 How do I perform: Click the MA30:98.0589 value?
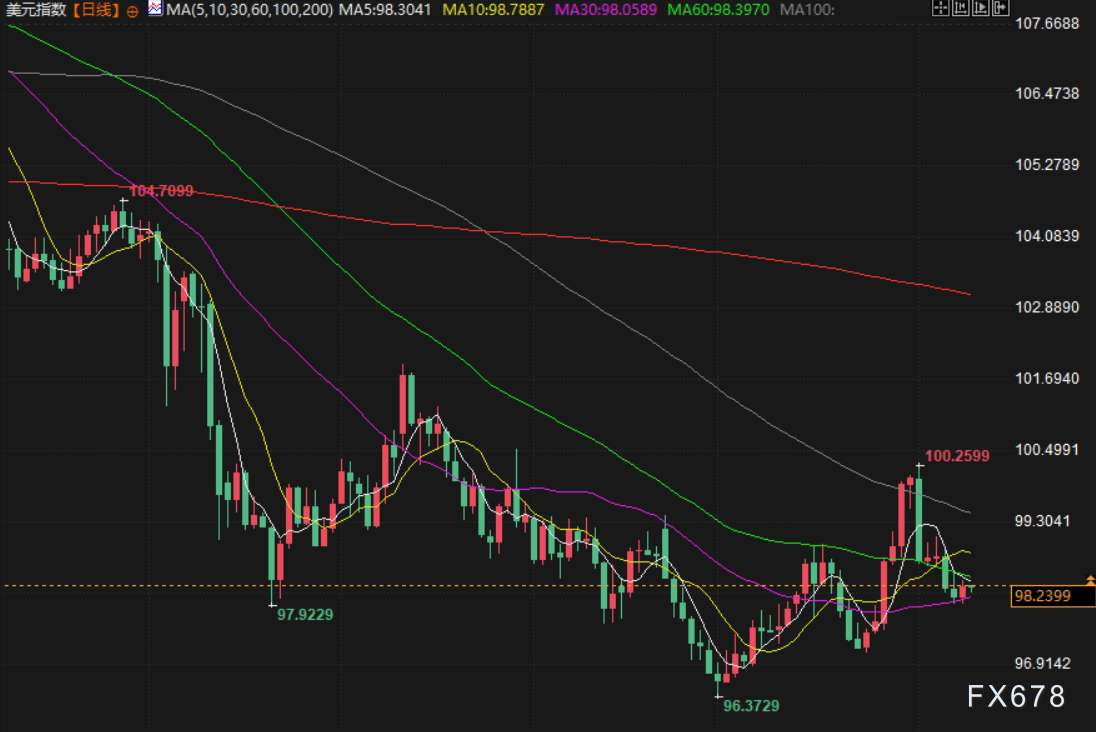pos(606,10)
